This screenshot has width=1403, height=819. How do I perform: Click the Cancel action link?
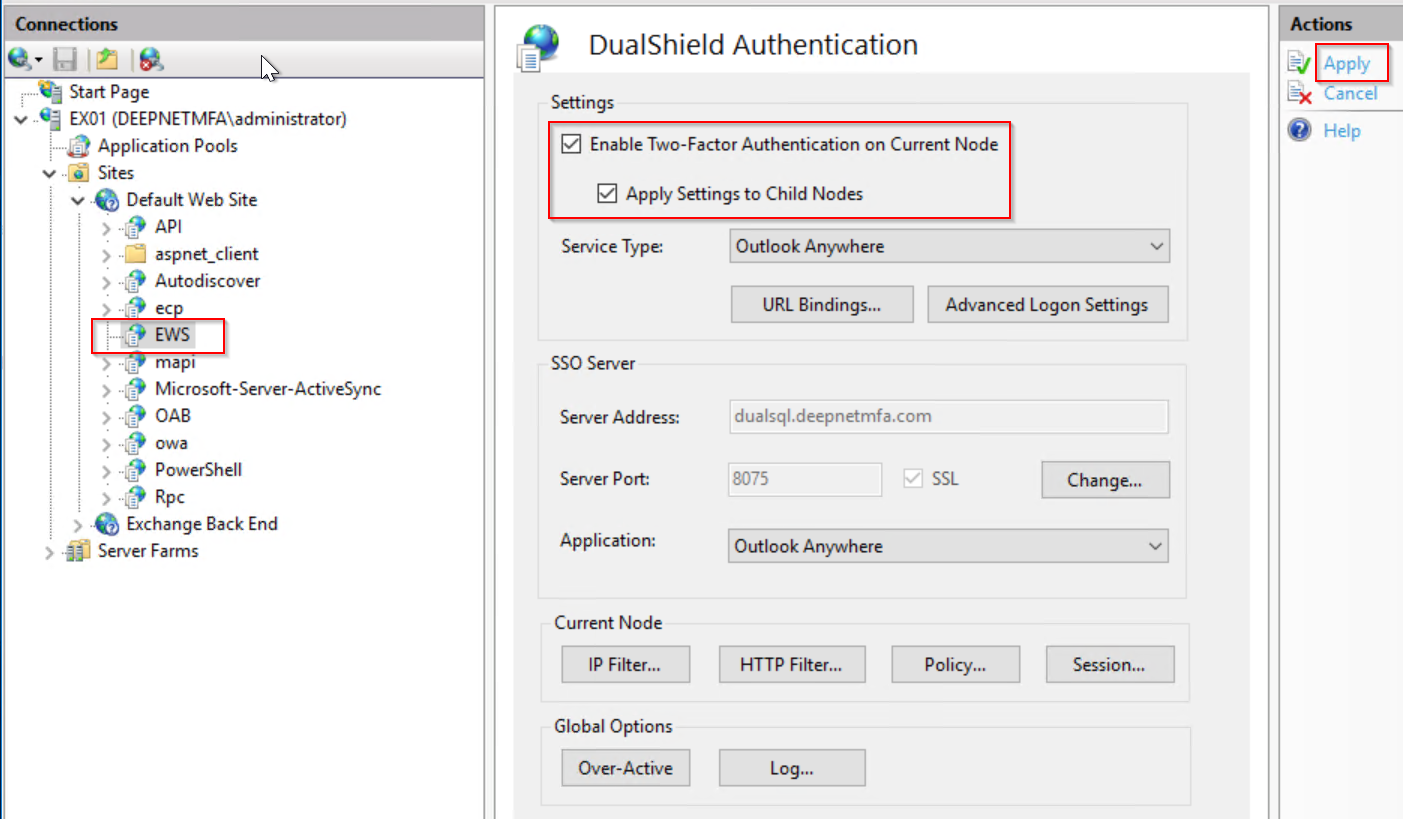(x=1350, y=93)
